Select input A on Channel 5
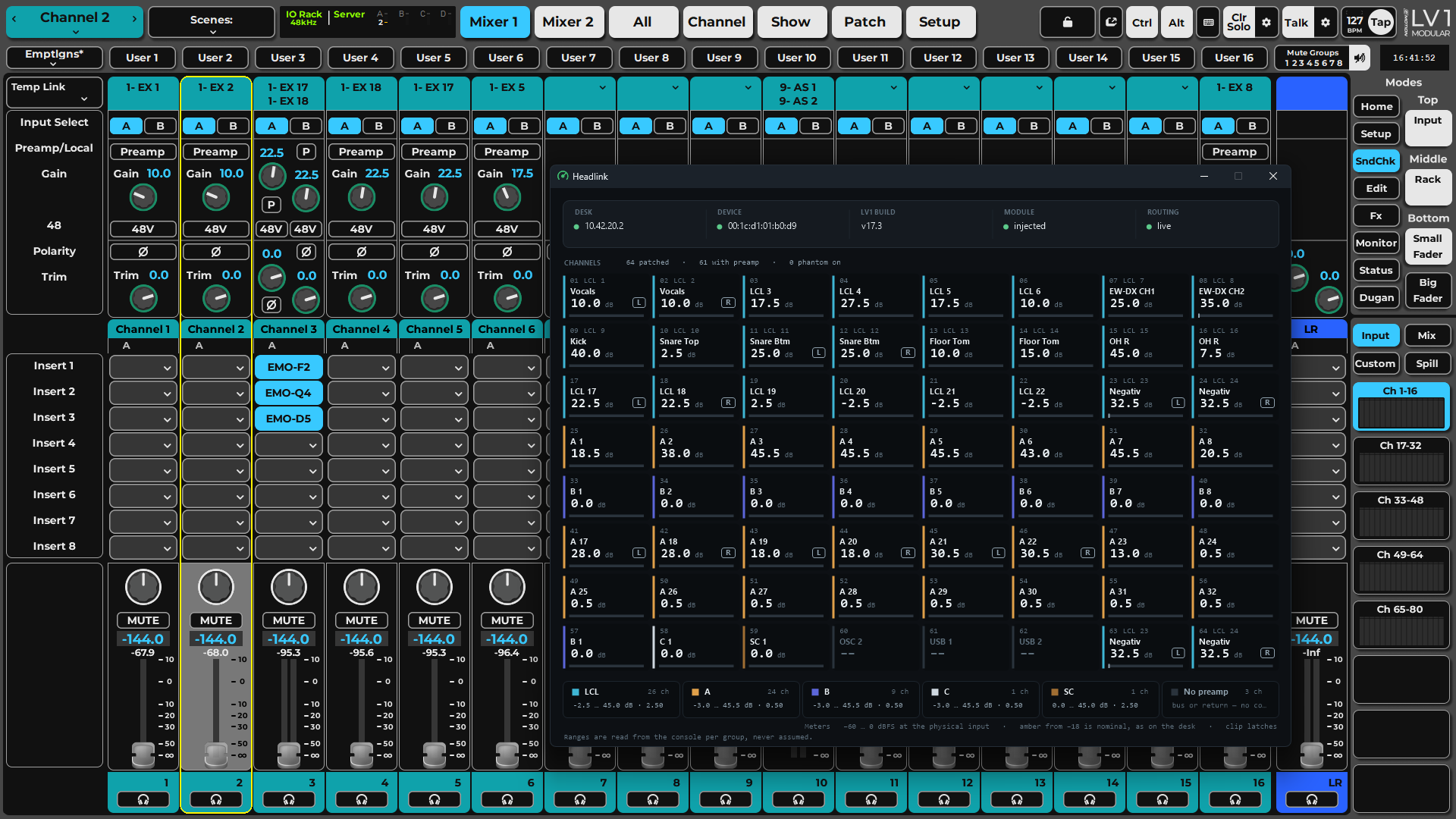1456x819 pixels. coord(417,126)
